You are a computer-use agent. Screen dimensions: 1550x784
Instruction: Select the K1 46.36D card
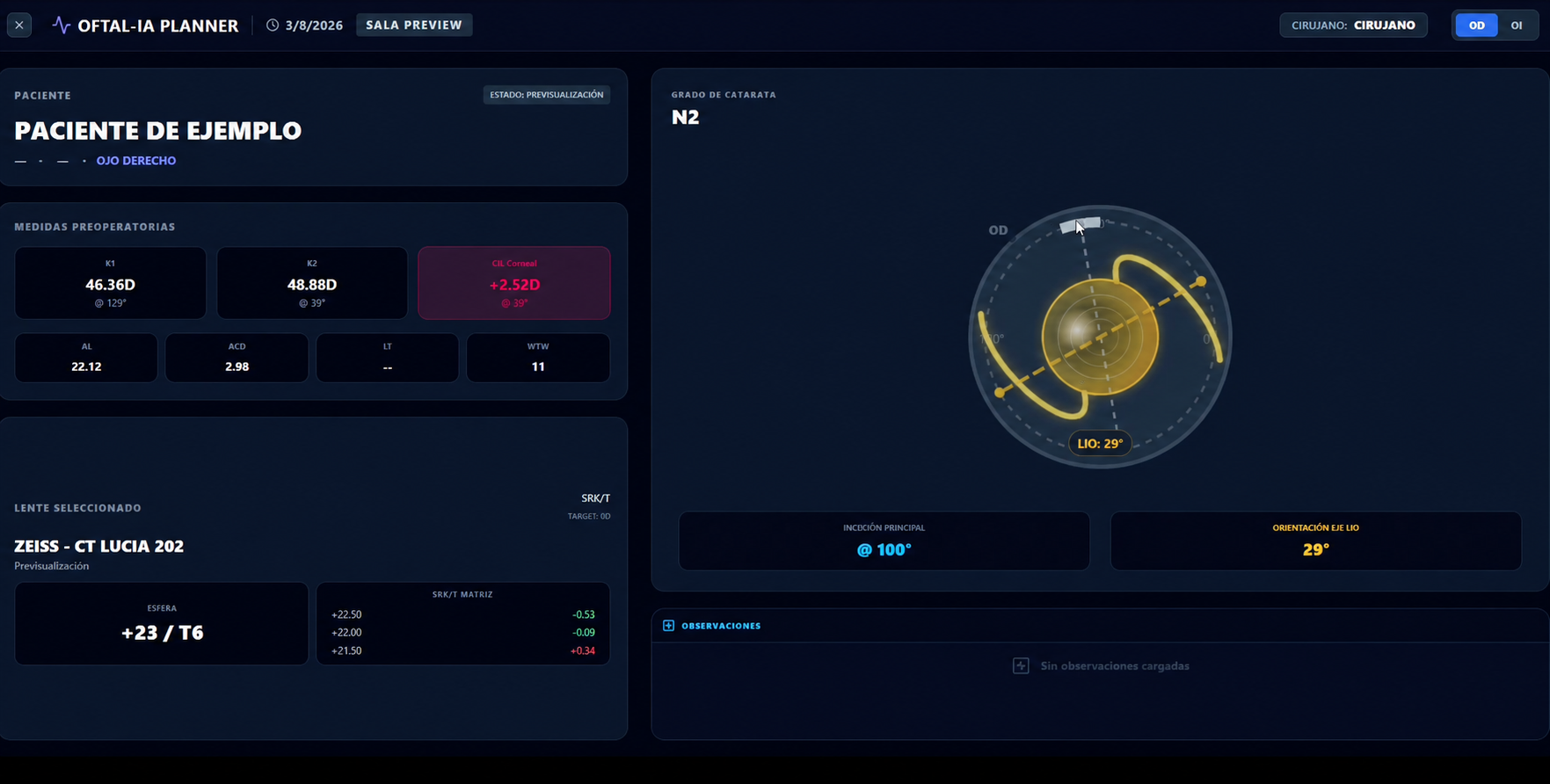111,283
